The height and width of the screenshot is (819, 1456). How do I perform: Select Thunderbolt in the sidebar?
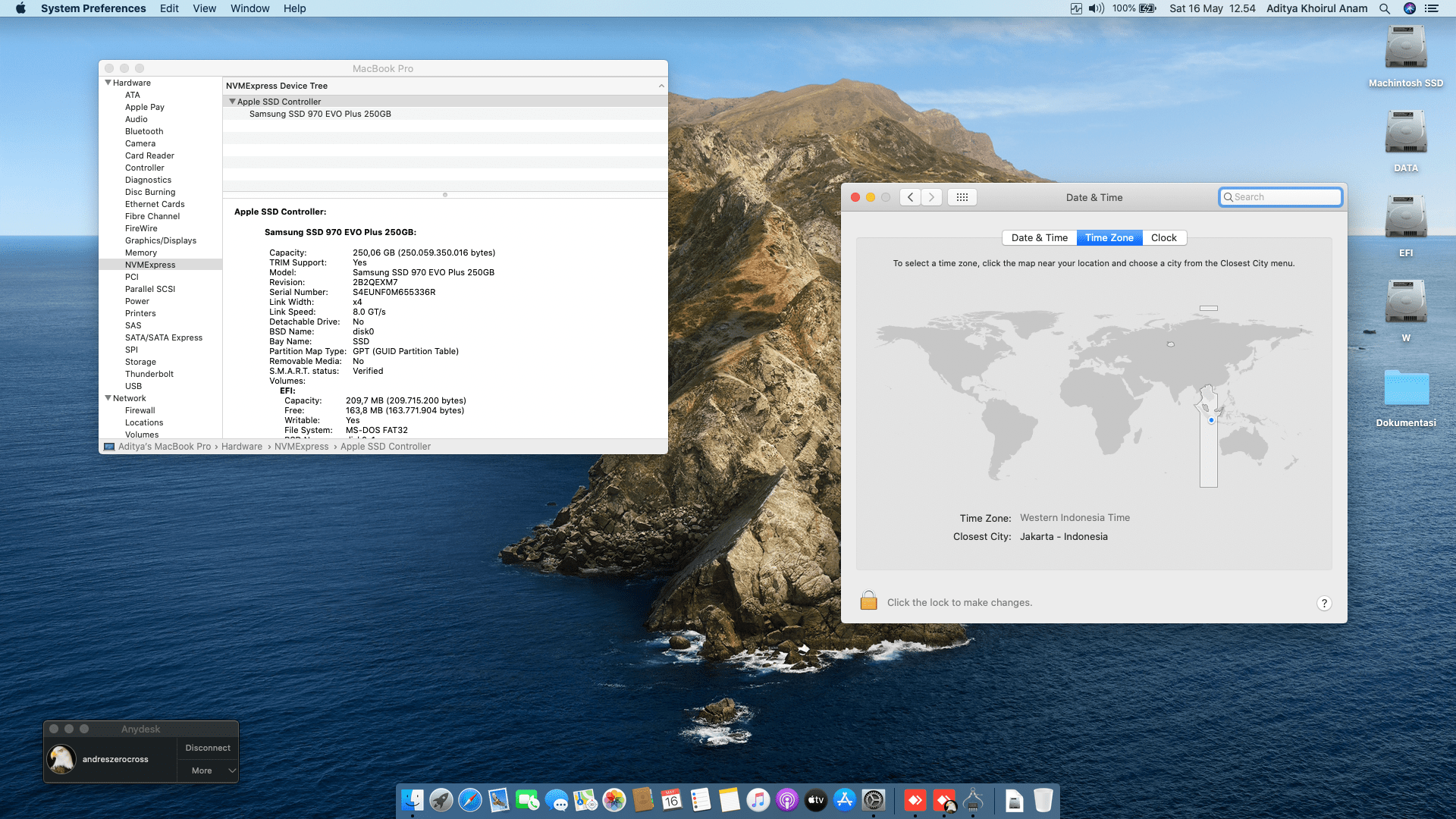(149, 374)
